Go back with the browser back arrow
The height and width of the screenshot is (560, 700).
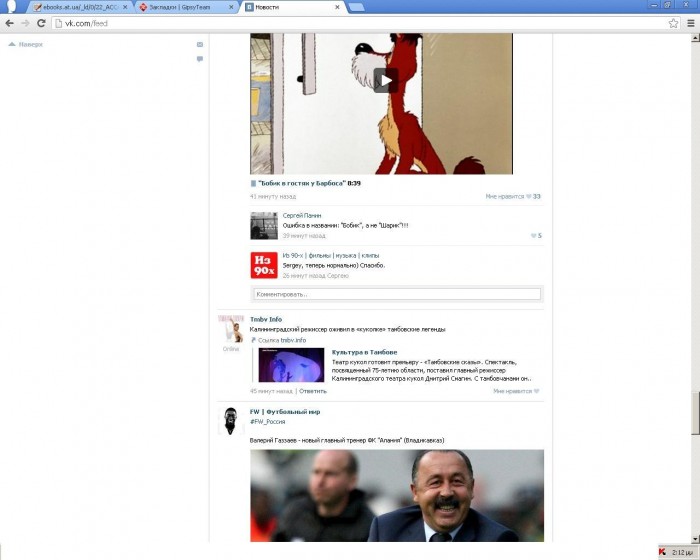click(x=9, y=23)
